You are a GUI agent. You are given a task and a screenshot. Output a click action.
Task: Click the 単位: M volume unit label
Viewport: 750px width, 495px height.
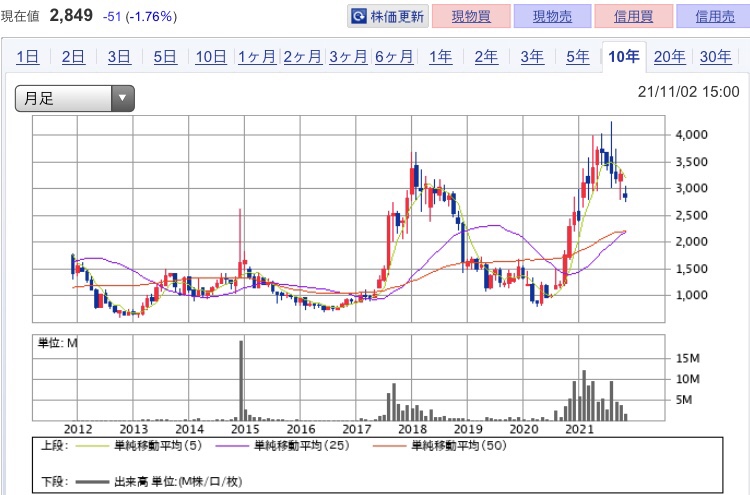coord(57,343)
